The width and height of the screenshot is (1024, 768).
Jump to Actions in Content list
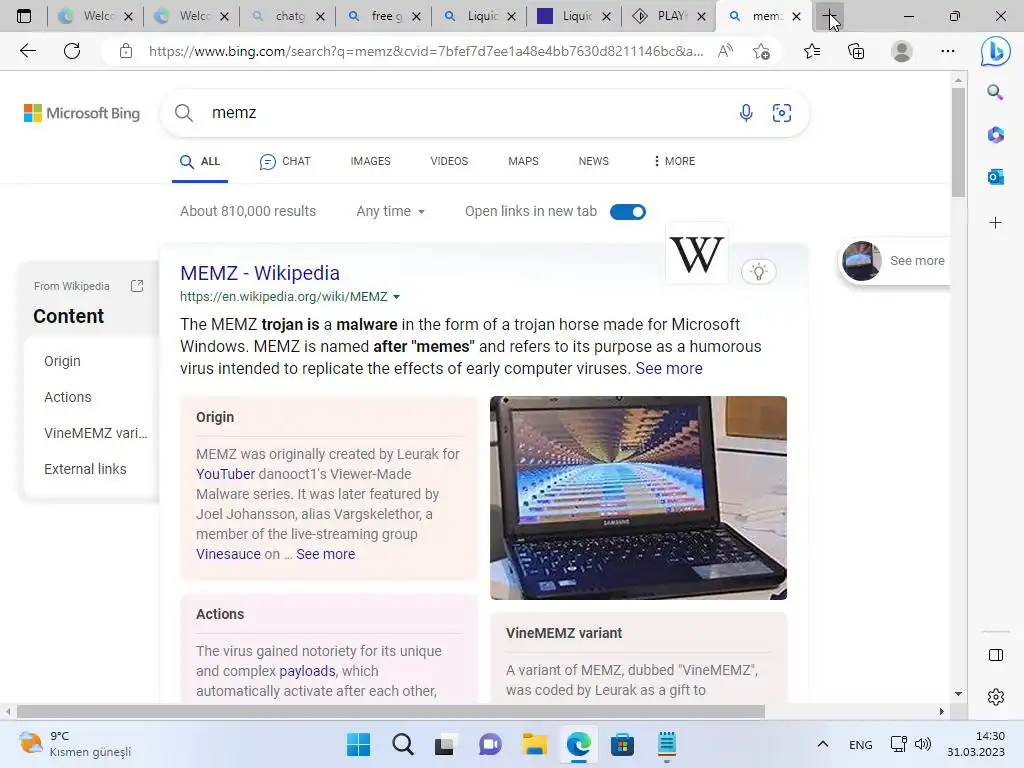point(67,397)
